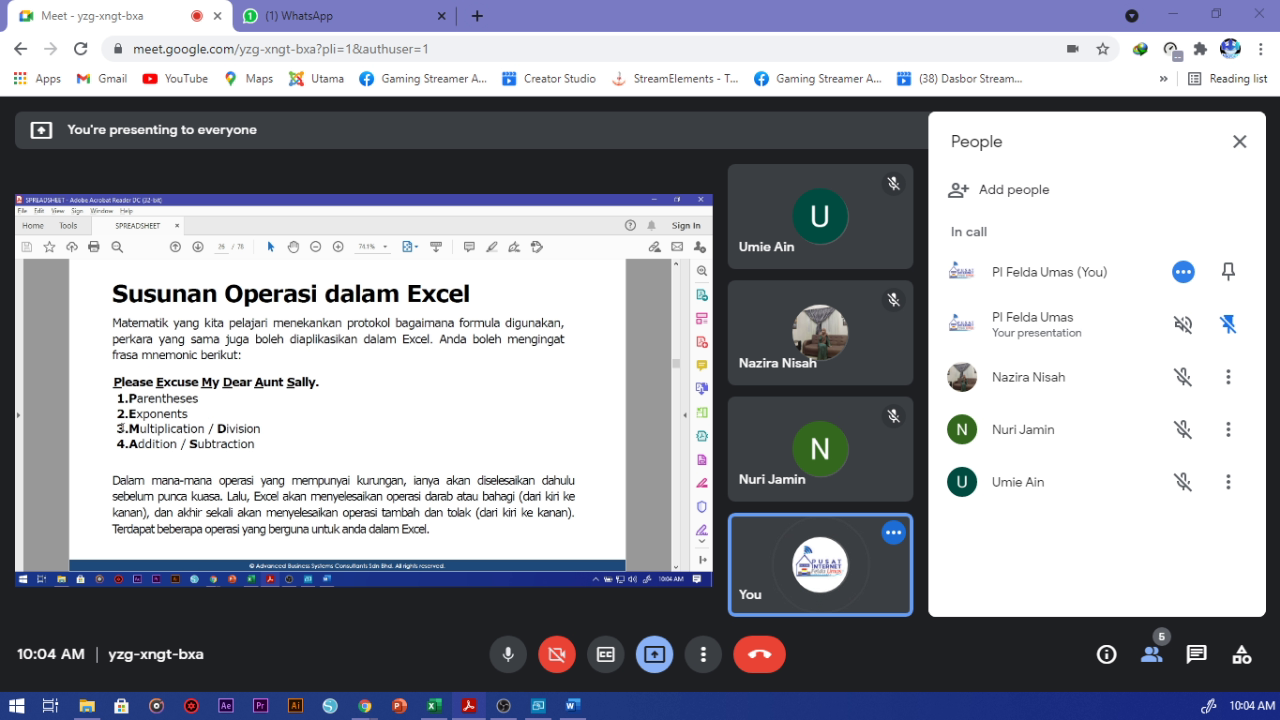The height and width of the screenshot is (720, 1280).
Task: Open the chat with everyone panel
Action: (1196, 654)
